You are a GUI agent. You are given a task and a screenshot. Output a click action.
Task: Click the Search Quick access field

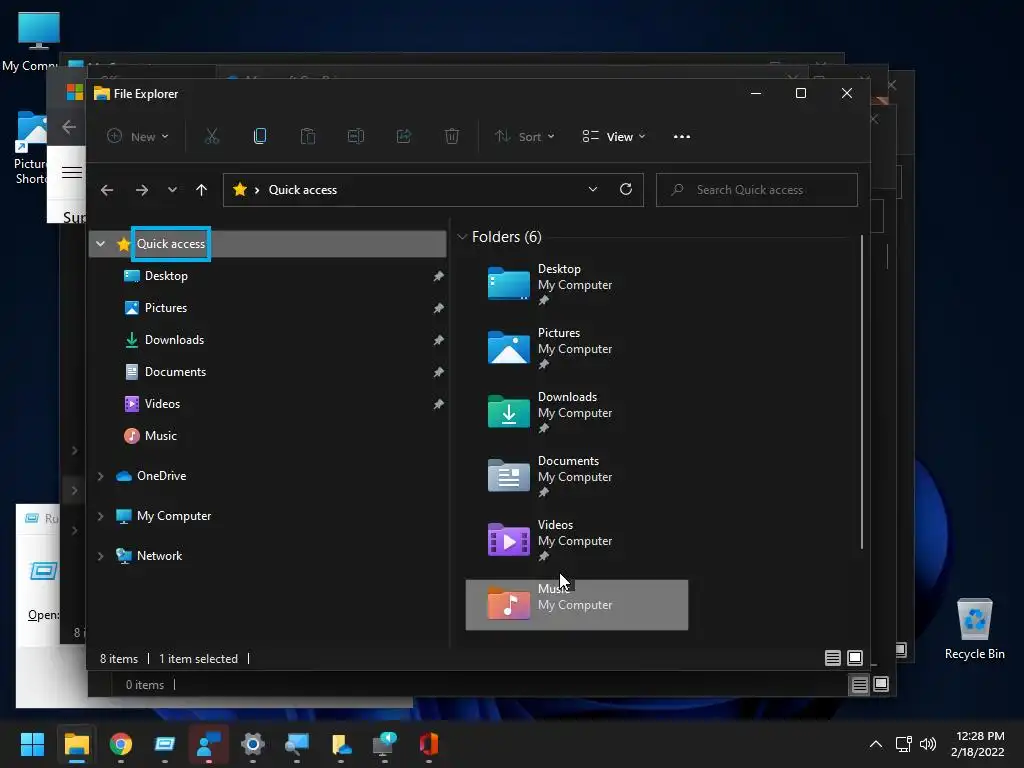(x=756, y=190)
